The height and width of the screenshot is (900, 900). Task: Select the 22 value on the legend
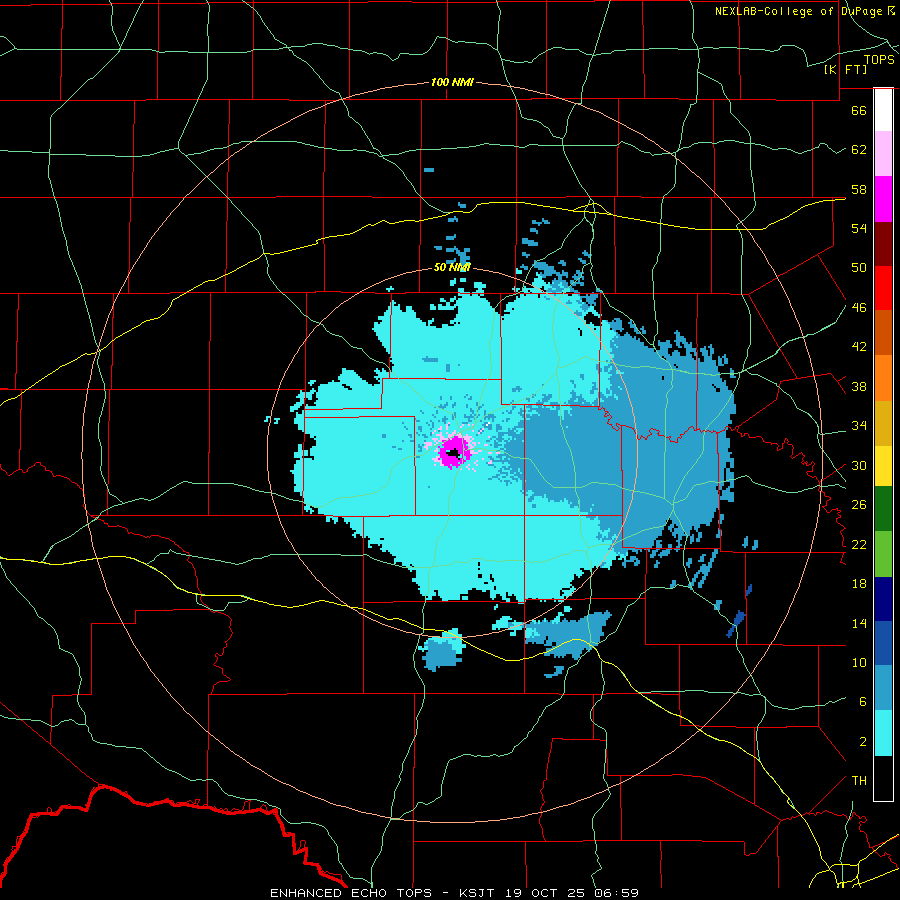(859, 544)
